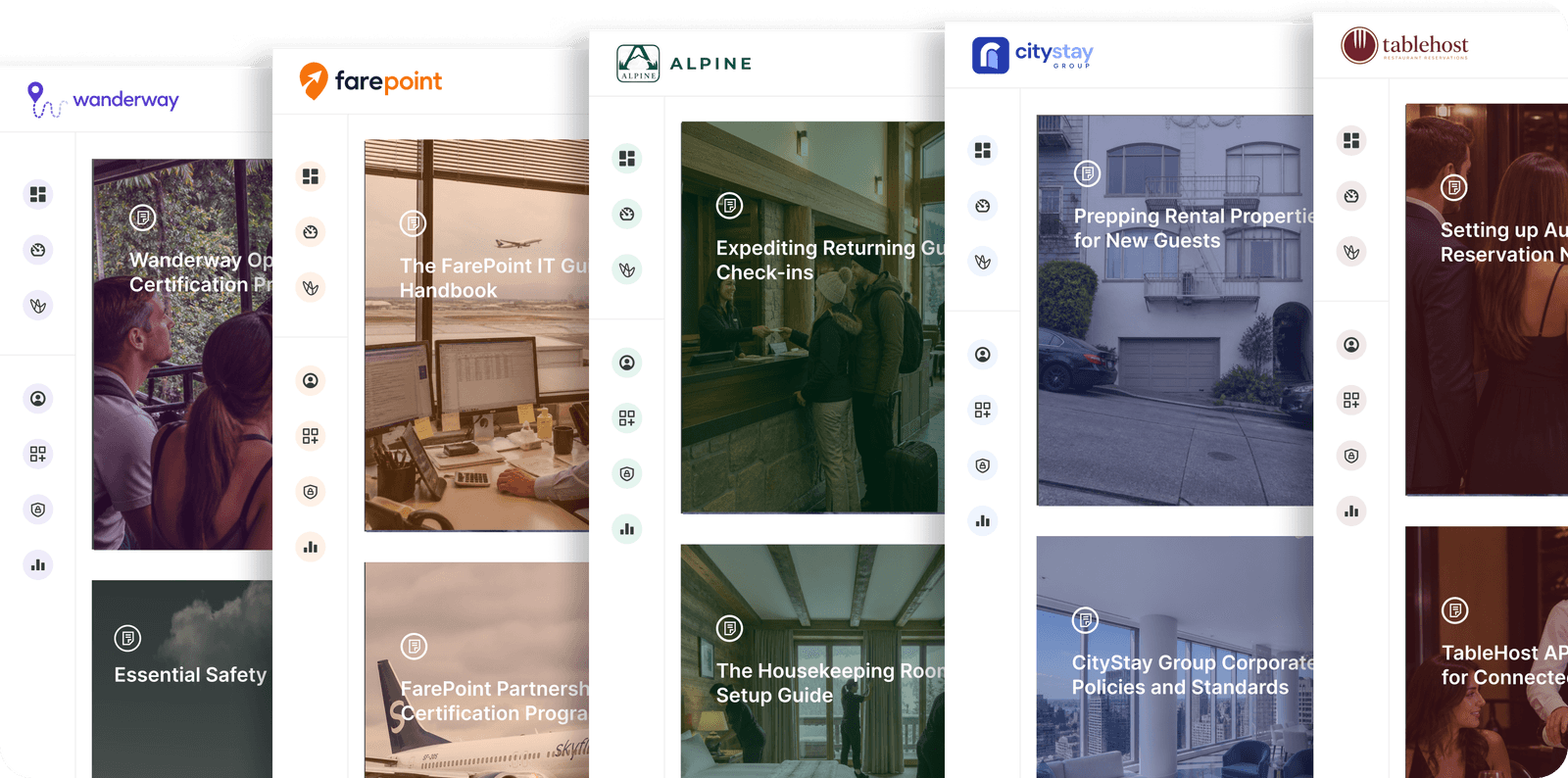View the bar chart icon in CityStay sidebar
Screen dimensions: 1568x778
(983, 520)
